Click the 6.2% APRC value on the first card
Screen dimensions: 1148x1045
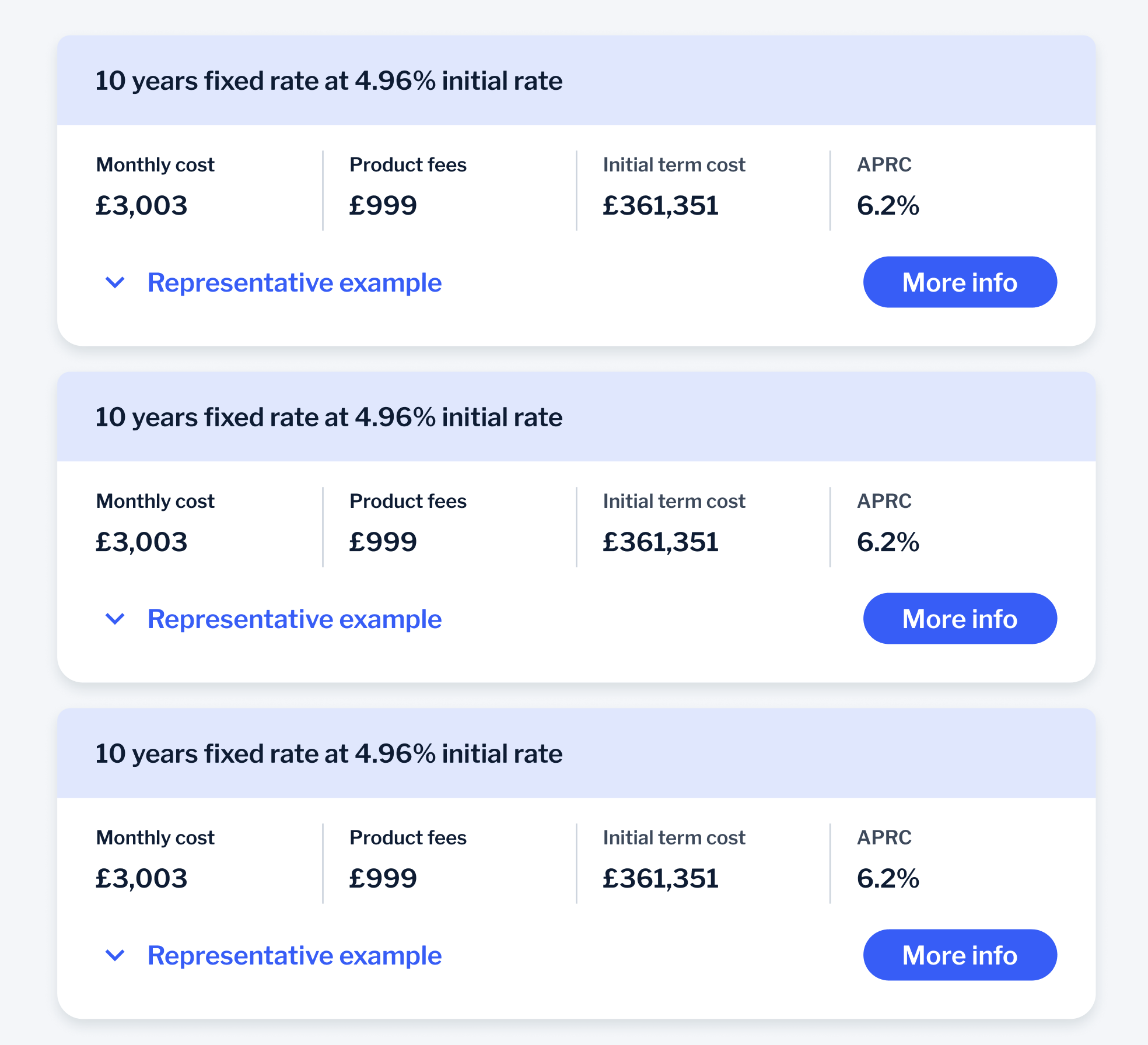coord(887,205)
